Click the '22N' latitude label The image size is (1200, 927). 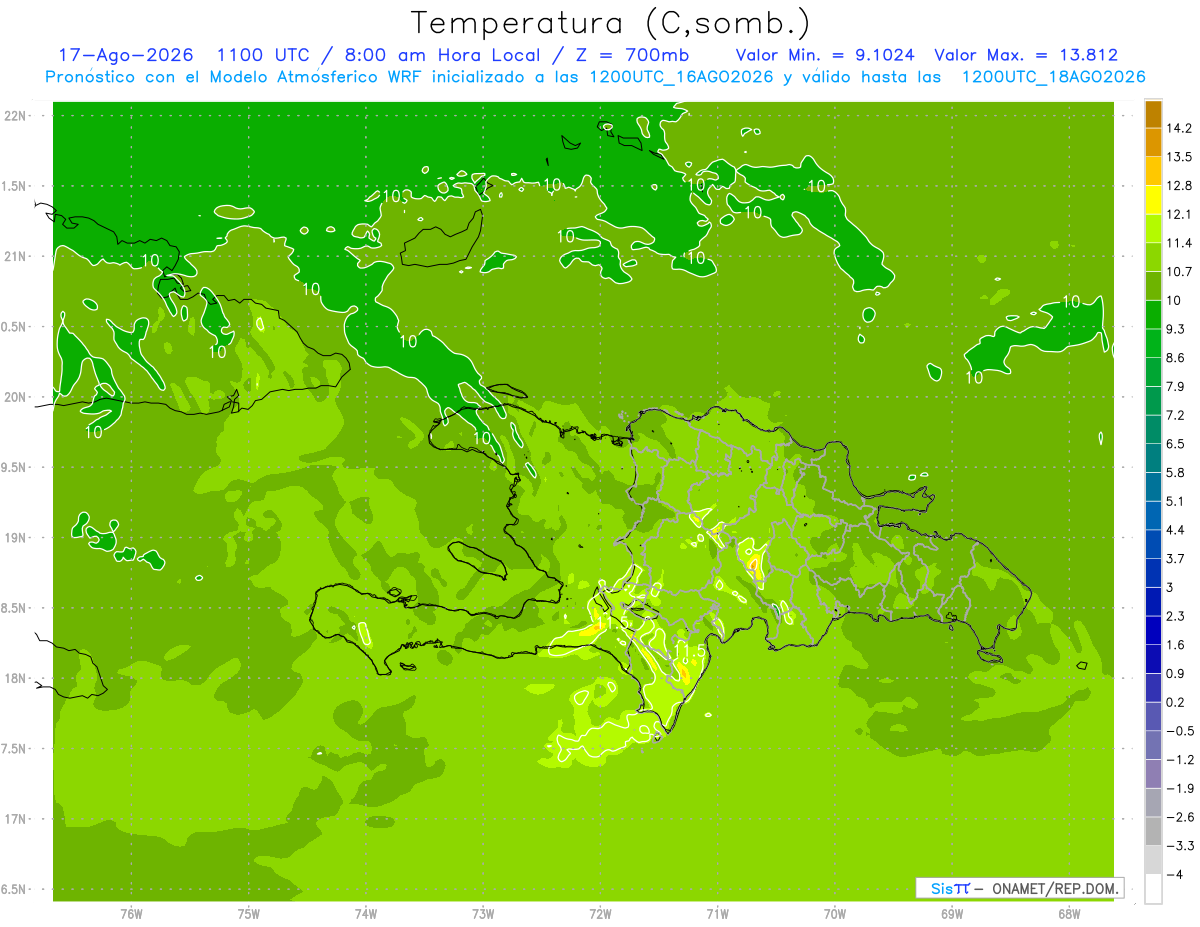coord(16,116)
